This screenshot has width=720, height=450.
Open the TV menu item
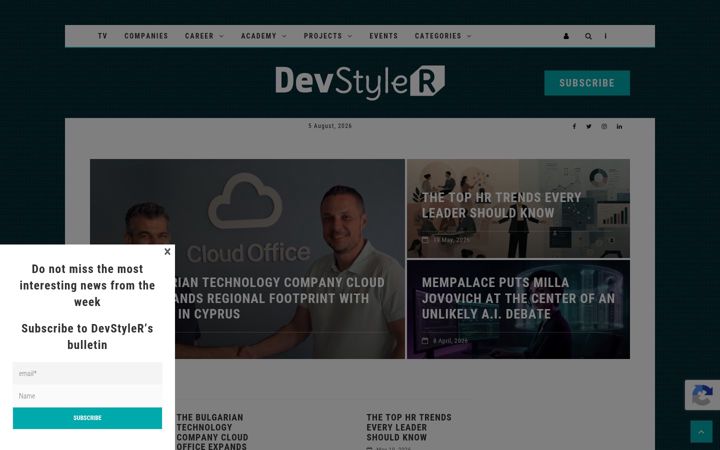(x=102, y=36)
